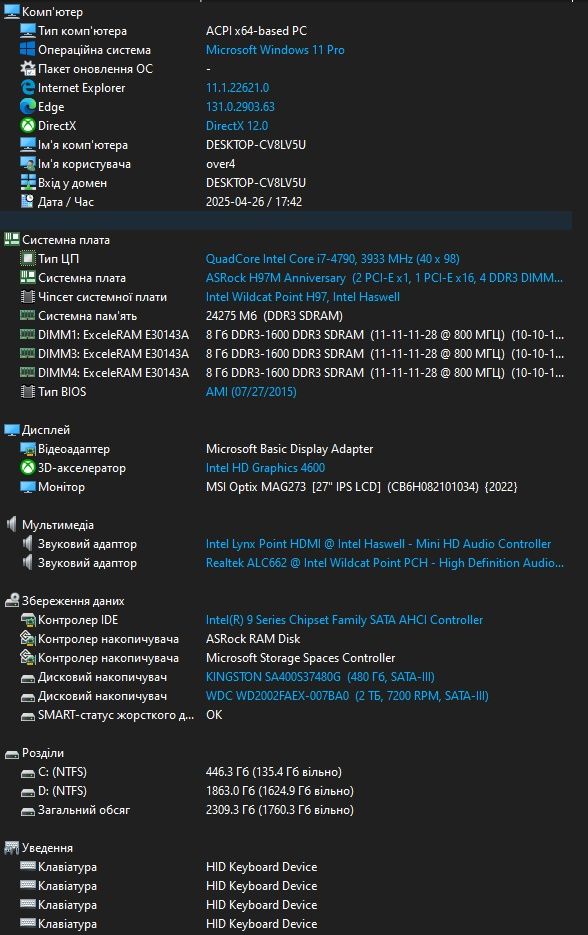
Task: Open the WDC WD2002FAEX-007BA0 link
Action: coord(347,696)
